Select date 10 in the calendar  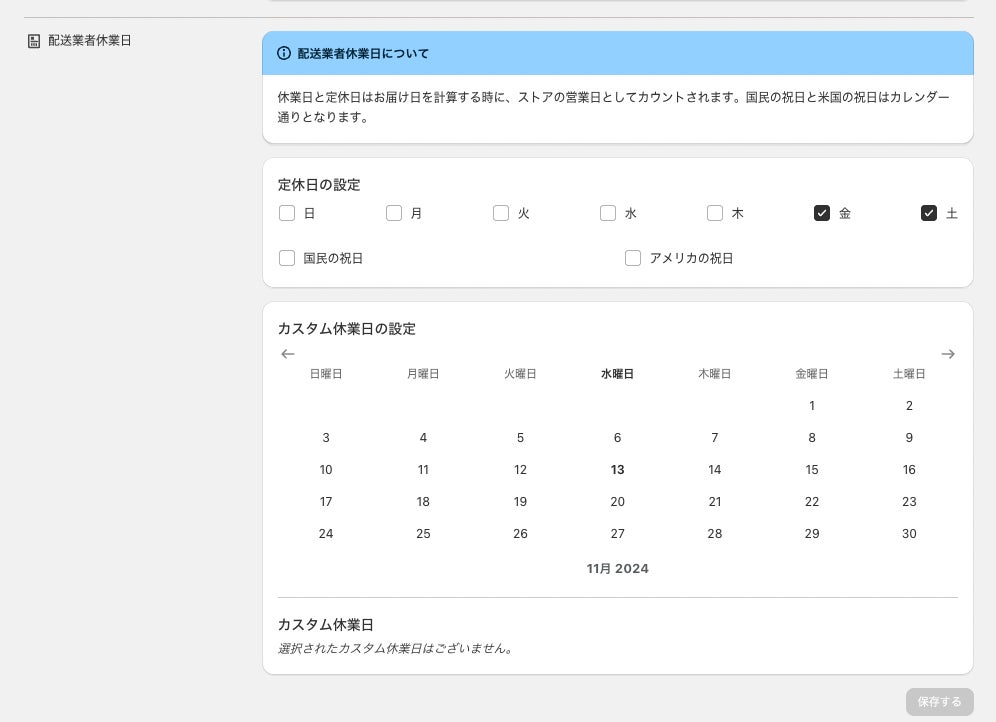(326, 470)
